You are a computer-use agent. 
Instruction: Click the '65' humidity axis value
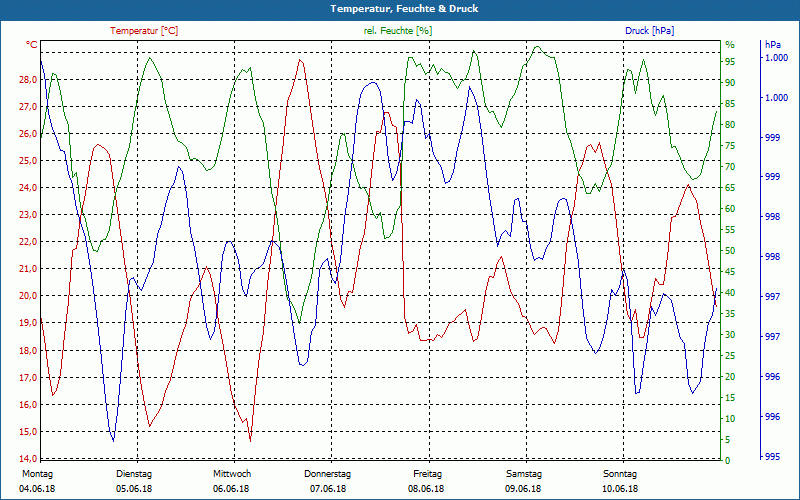[730, 188]
